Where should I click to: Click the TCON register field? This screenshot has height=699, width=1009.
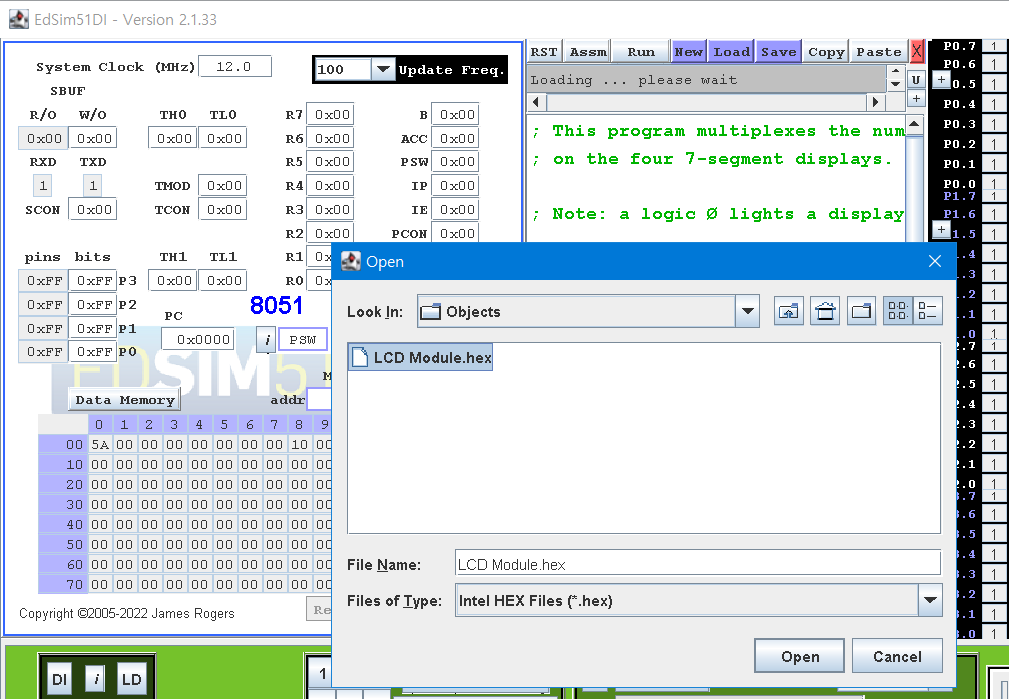[x=223, y=209]
